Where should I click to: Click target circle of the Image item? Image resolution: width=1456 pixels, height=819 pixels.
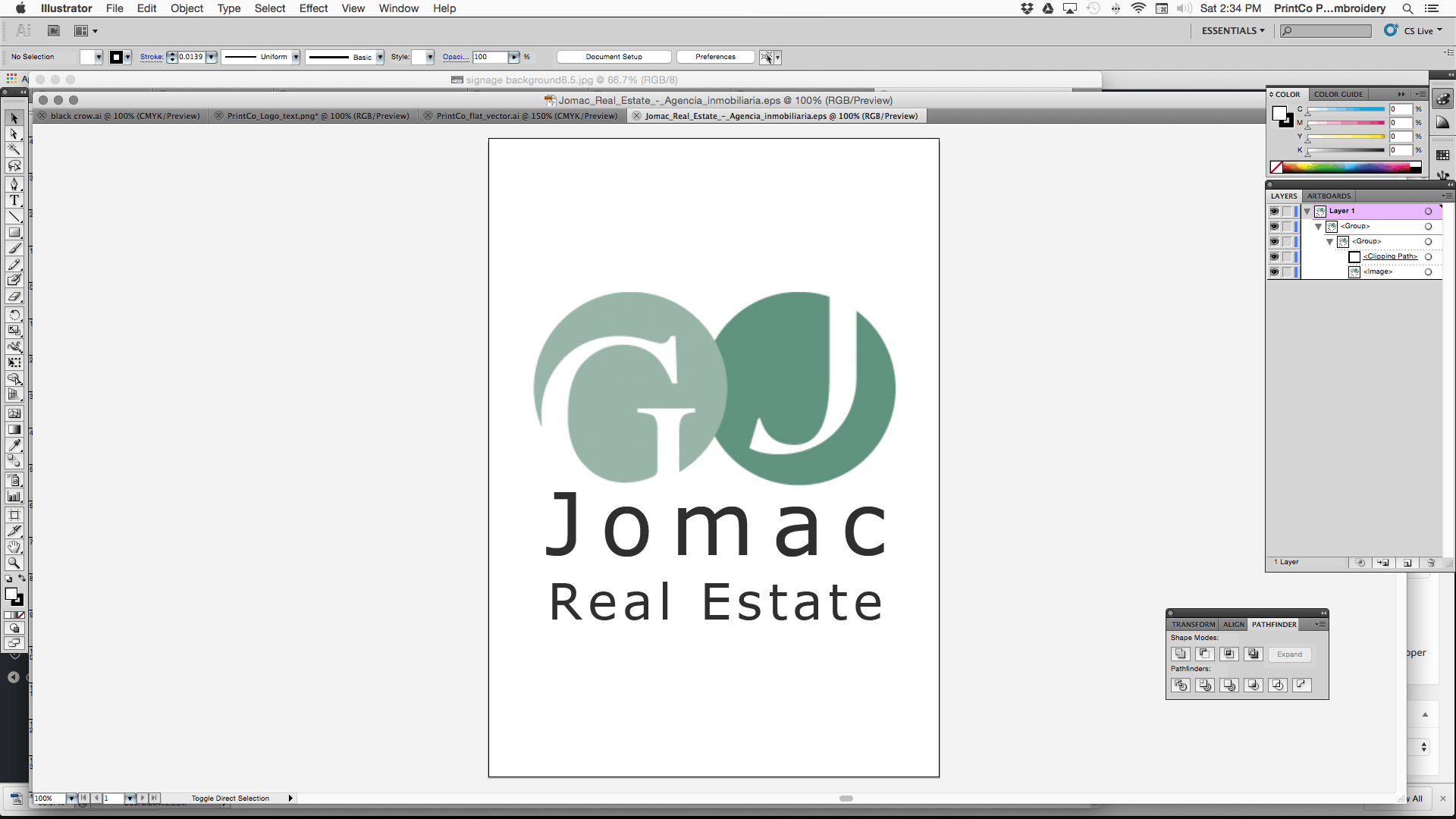click(x=1428, y=272)
